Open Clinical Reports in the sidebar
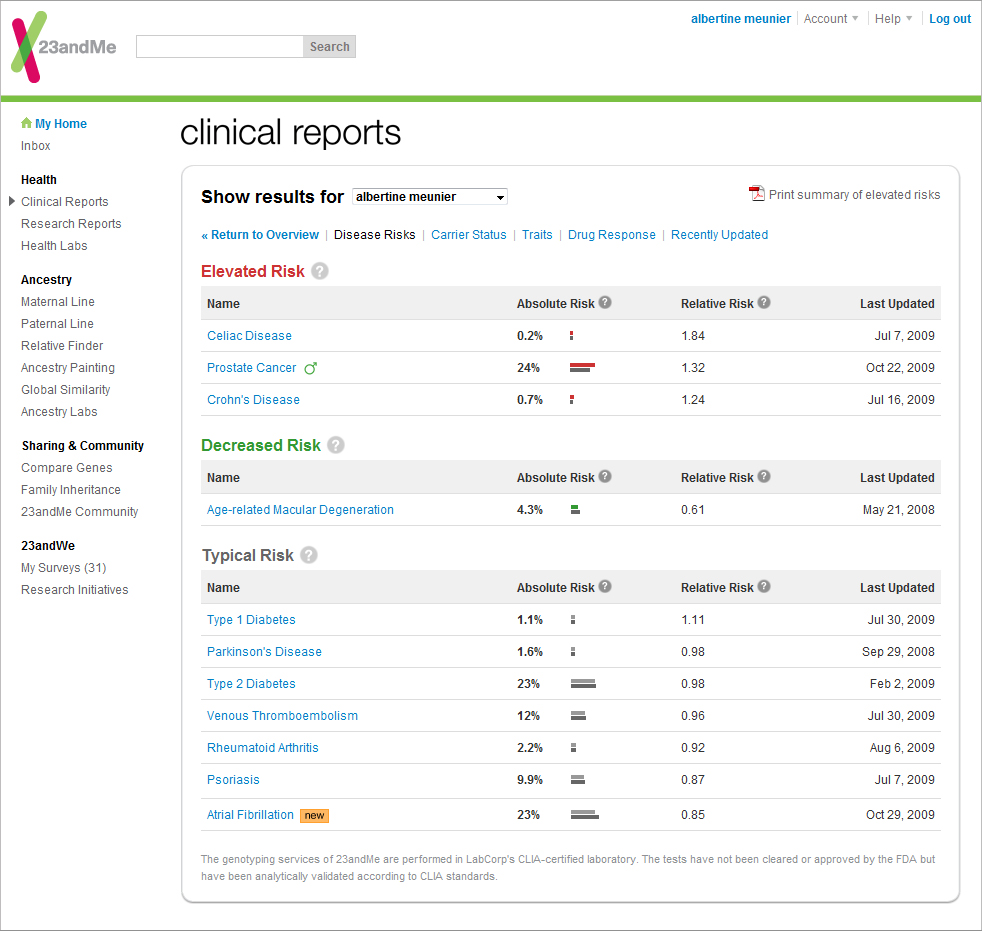The height and width of the screenshot is (931, 982). [65, 202]
